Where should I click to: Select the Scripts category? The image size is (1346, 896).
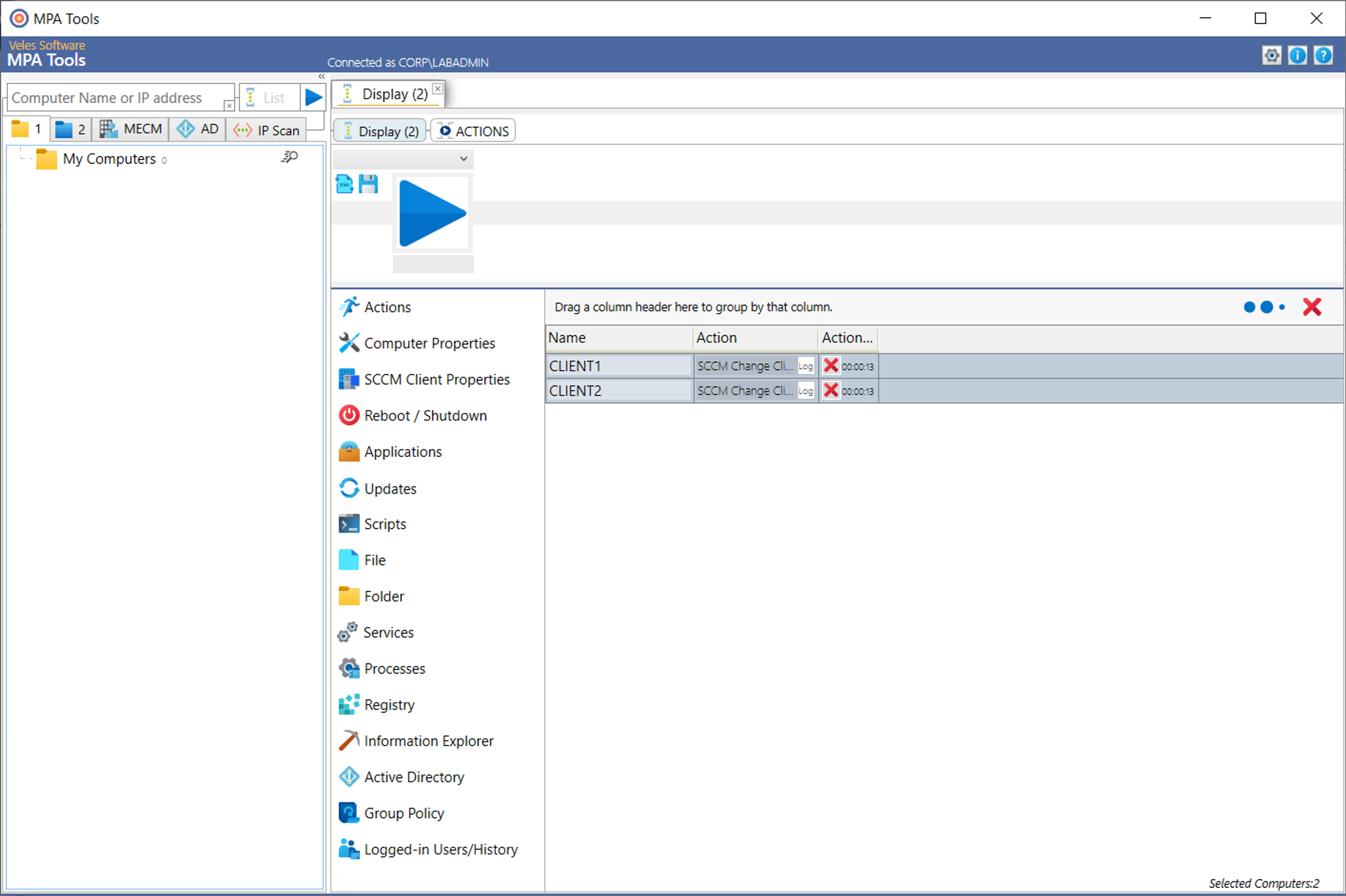(372, 524)
